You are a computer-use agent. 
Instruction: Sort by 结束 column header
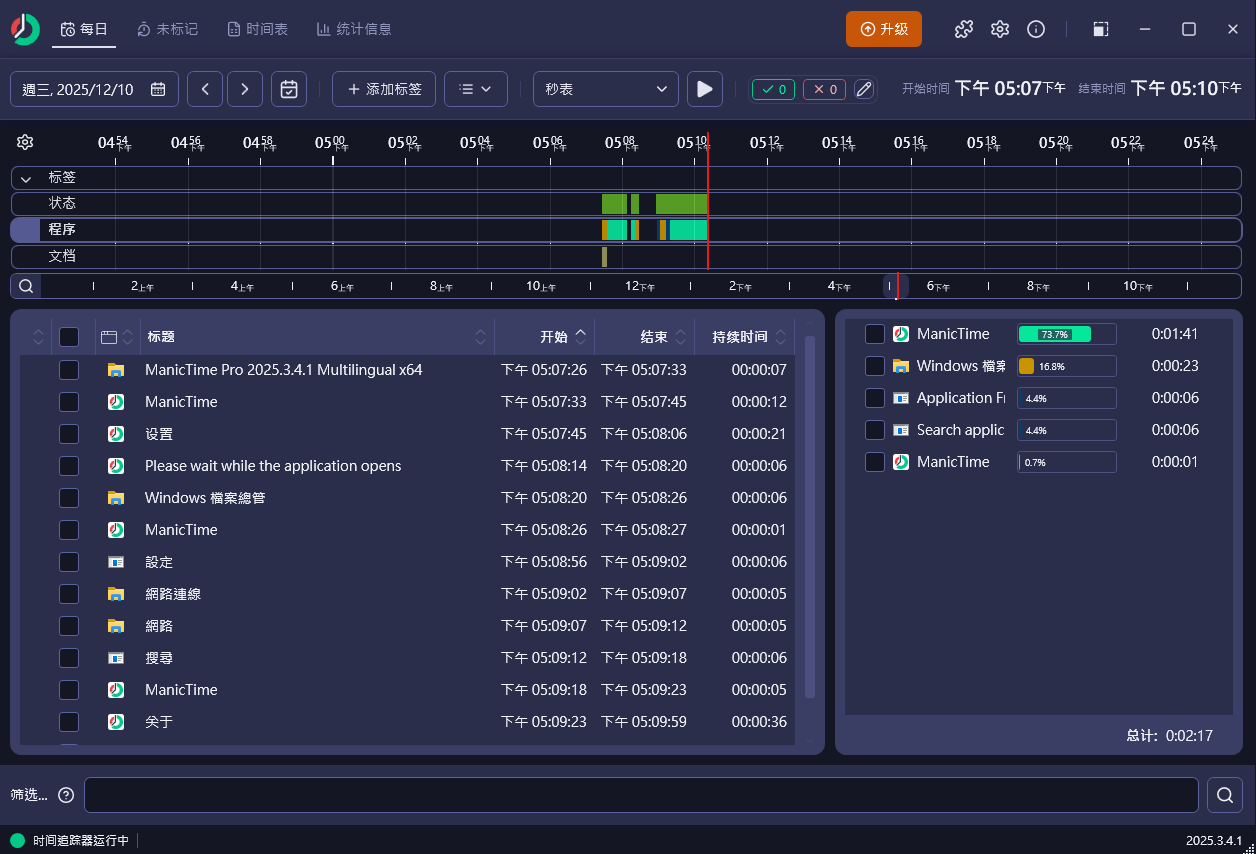pos(644,337)
